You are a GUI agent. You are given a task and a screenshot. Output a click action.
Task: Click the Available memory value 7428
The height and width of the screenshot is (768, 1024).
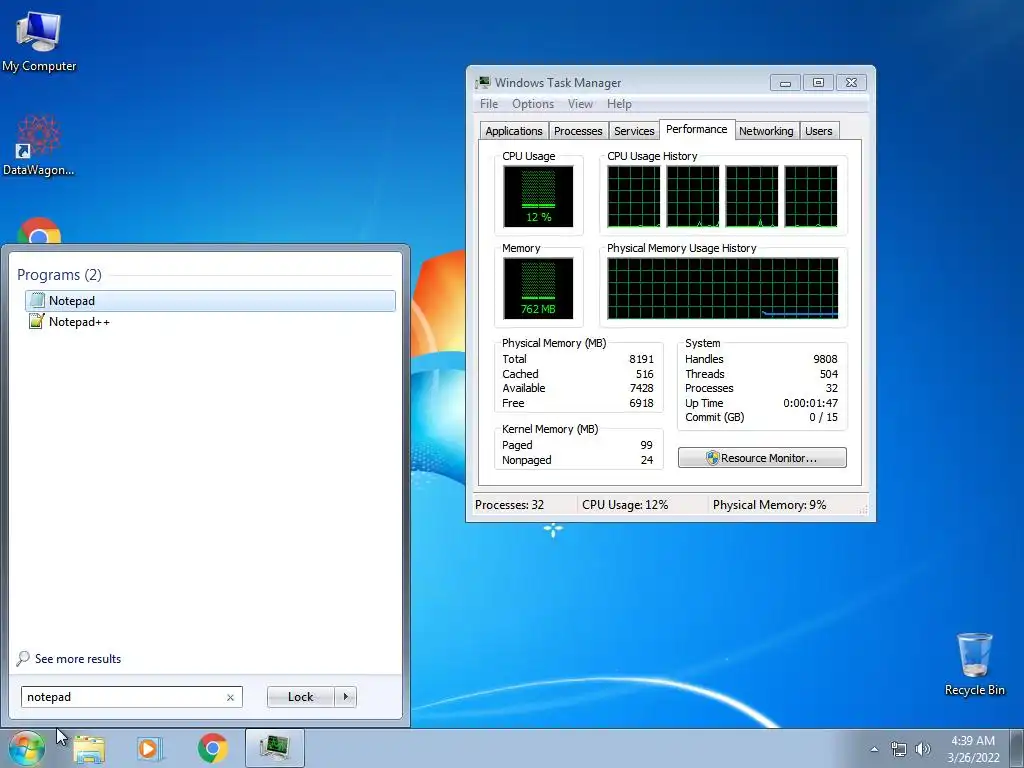click(641, 388)
